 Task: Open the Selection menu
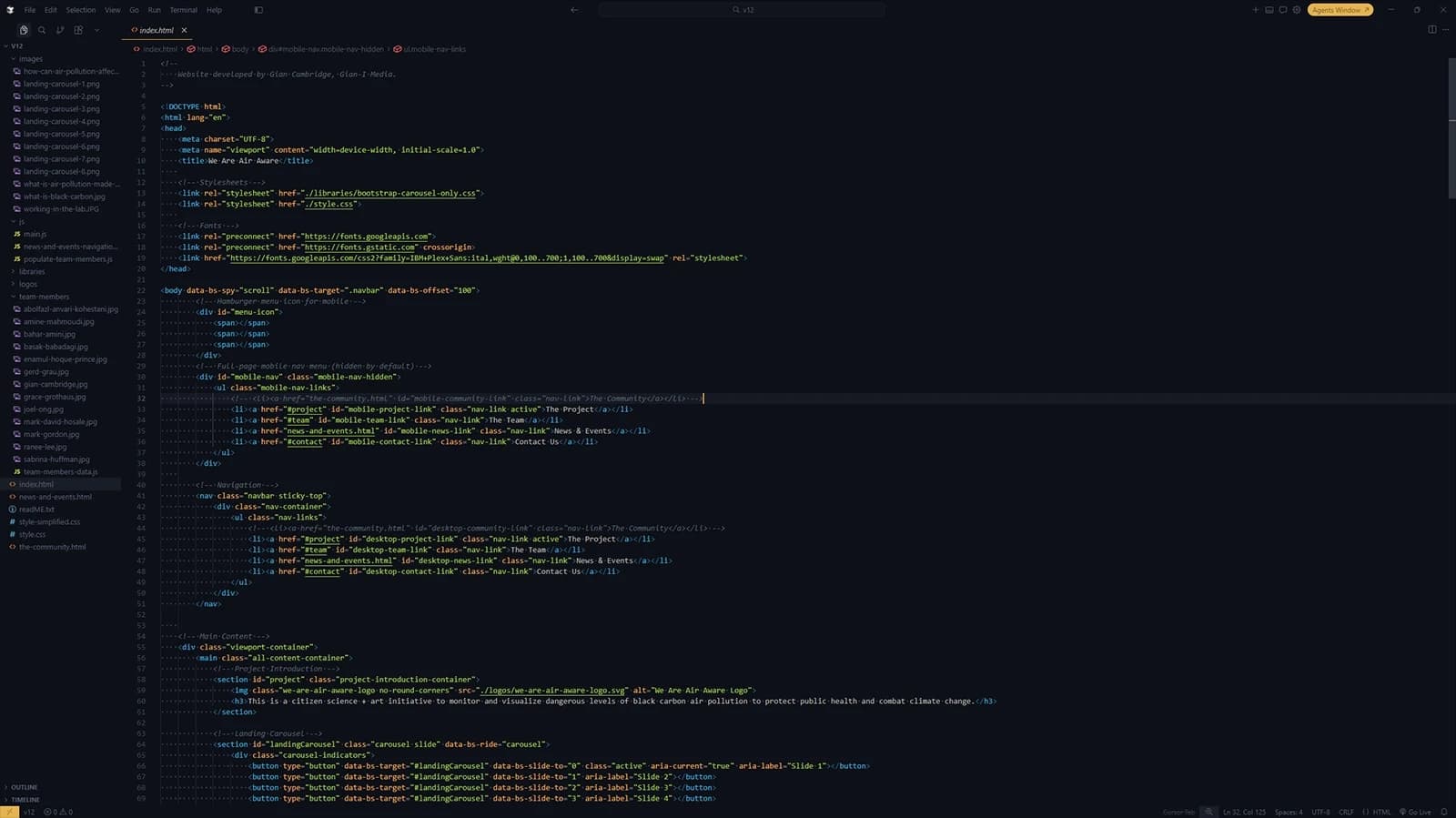pos(80,10)
